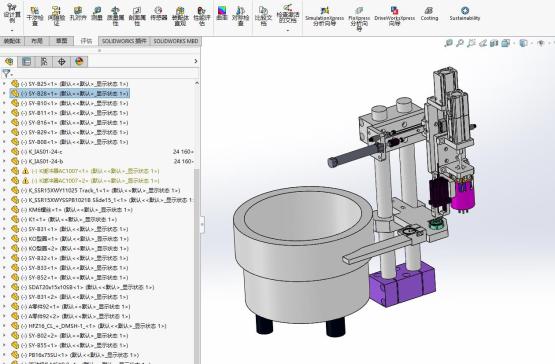Open the Costing tool

click(x=429, y=13)
